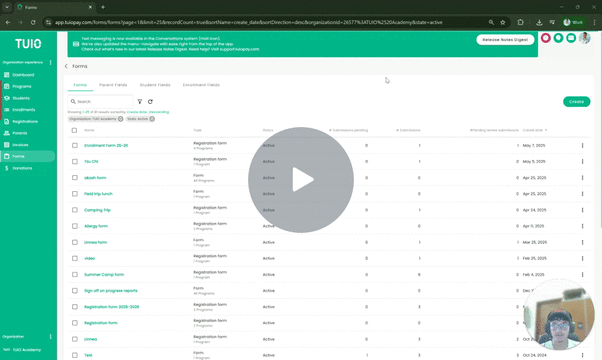Reload the browser page

[x=33, y=22]
